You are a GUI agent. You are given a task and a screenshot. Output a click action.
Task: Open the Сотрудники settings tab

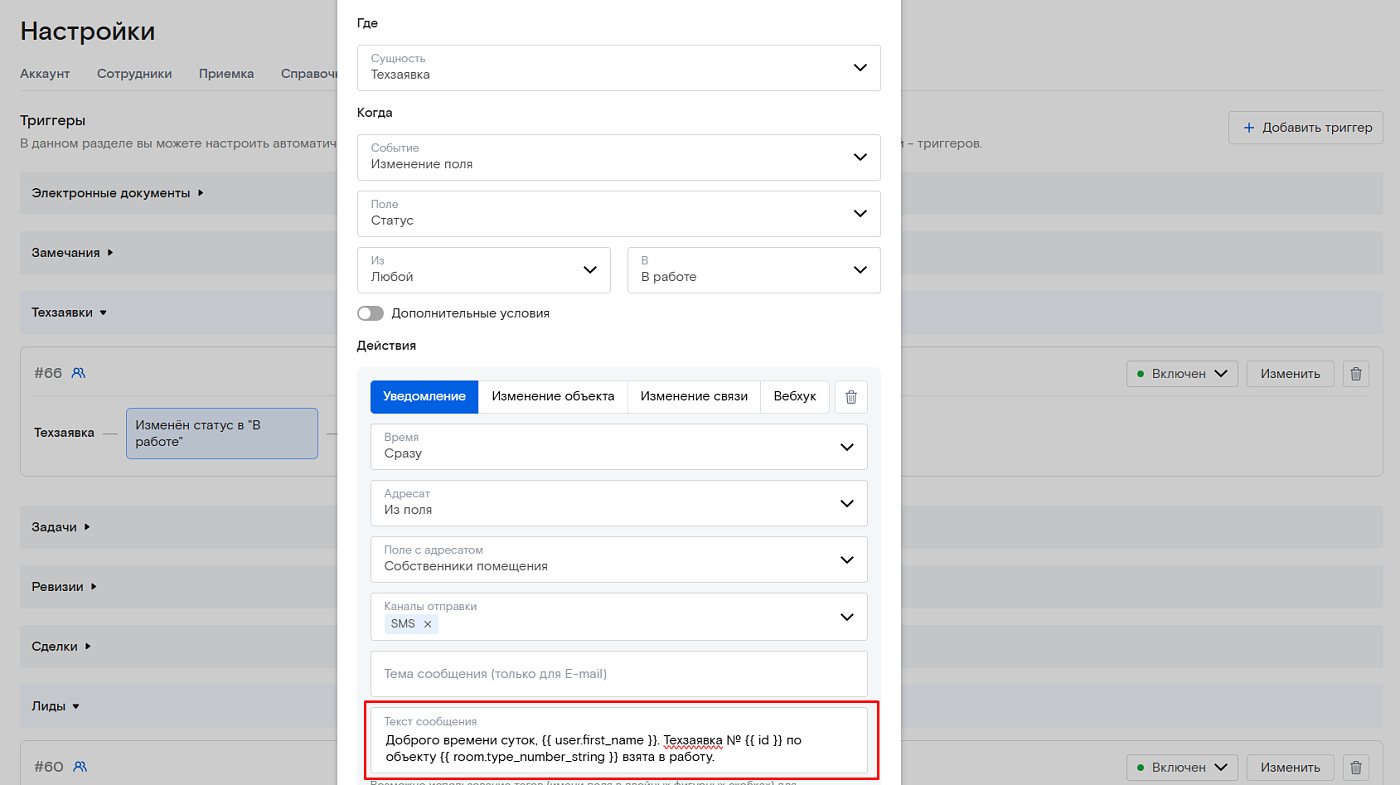click(x=134, y=74)
